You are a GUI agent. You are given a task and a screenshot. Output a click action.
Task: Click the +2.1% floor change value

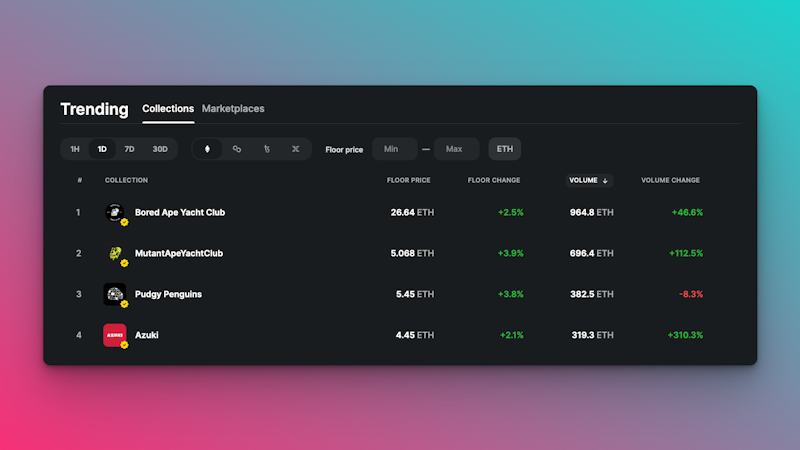pos(512,335)
